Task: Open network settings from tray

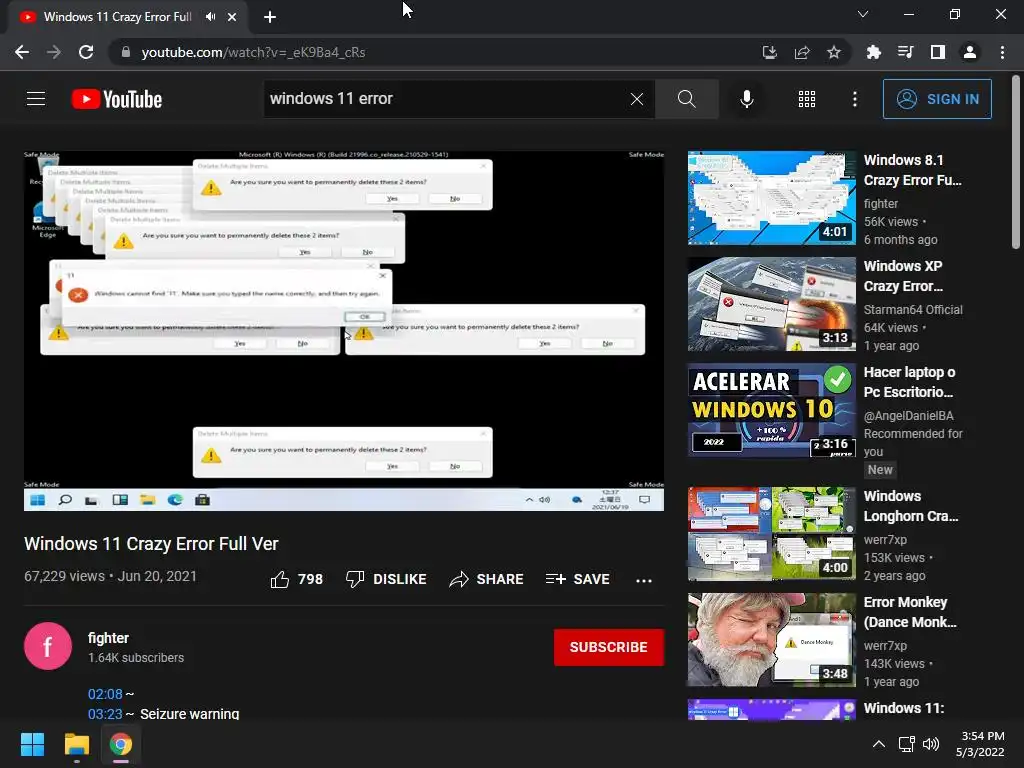Action: coord(906,744)
